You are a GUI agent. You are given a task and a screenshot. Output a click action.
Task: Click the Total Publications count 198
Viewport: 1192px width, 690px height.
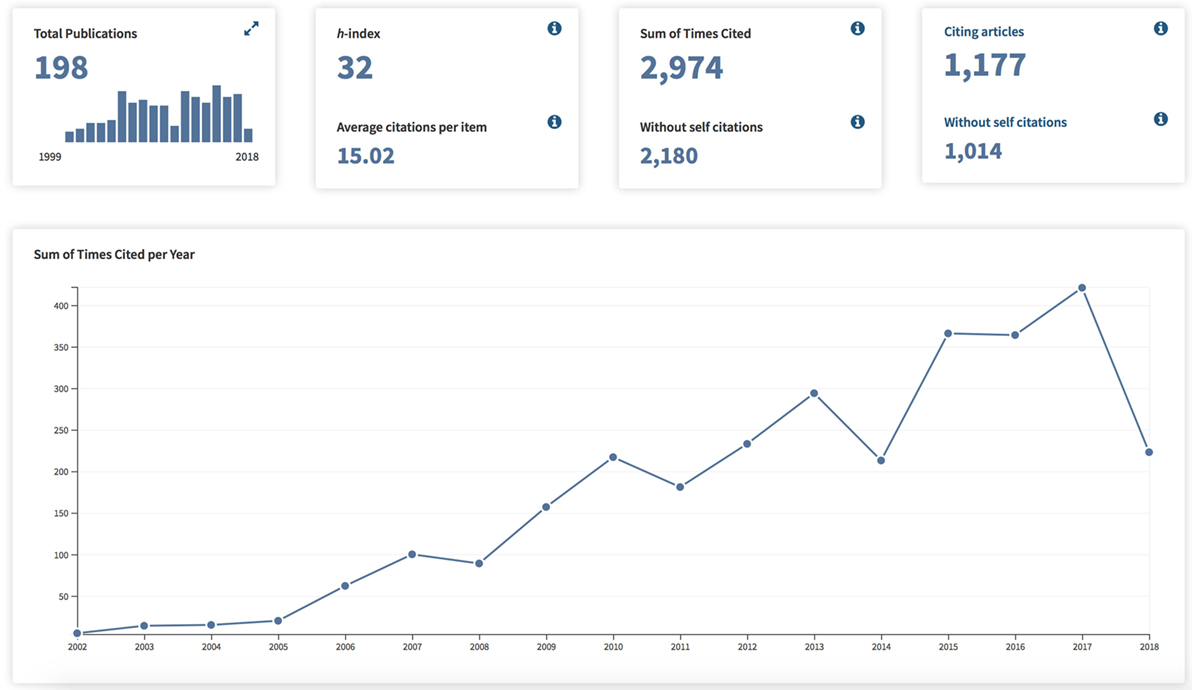pos(61,68)
